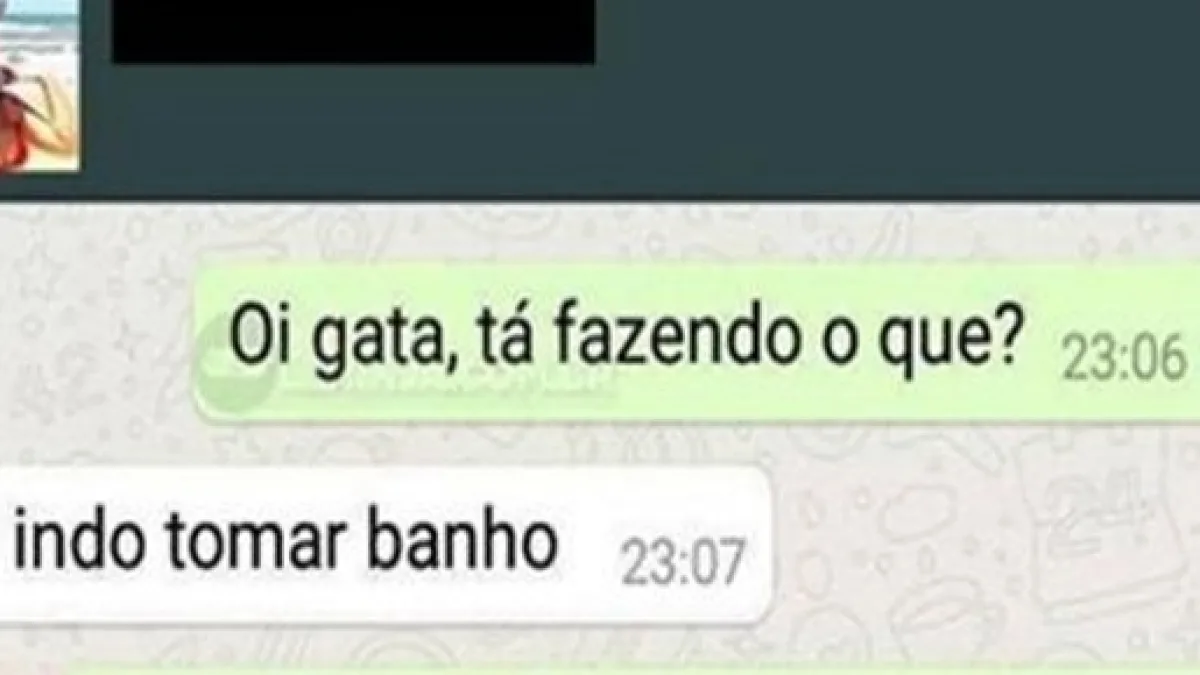The width and height of the screenshot is (1200, 675).
Task: Open the contact profile picture thumbnail
Action: point(38,85)
